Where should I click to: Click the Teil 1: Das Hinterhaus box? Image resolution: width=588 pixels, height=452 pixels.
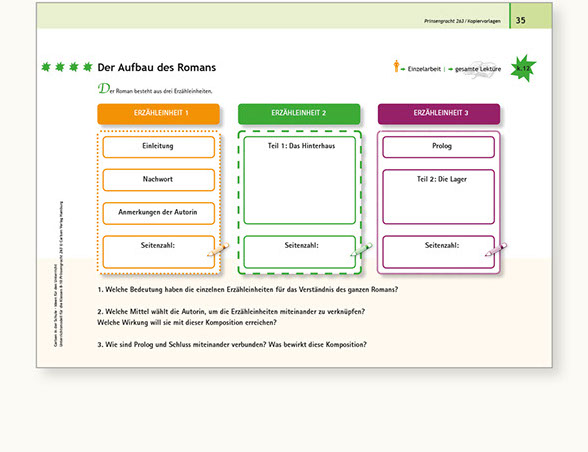[x=300, y=180]
